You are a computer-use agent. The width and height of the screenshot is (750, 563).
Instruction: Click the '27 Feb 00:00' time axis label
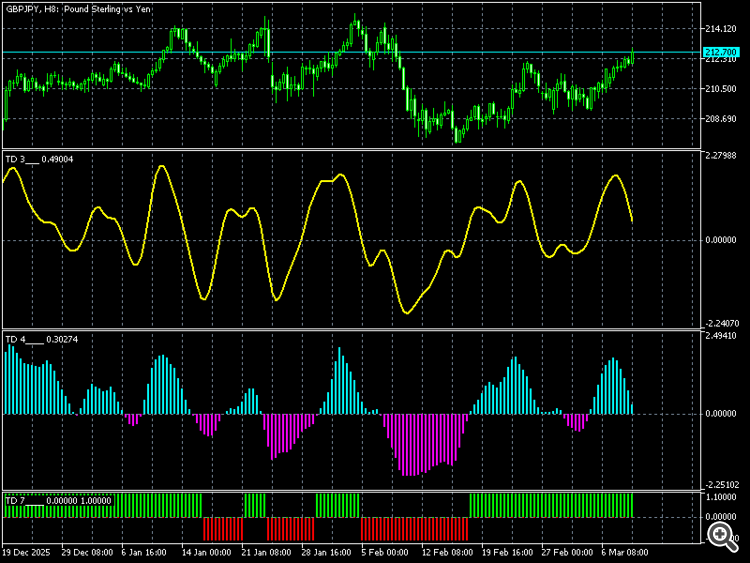(567, 552)
